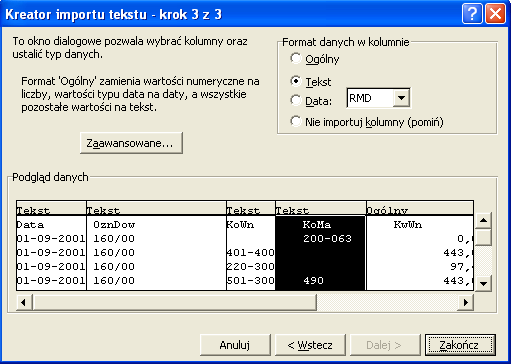Close the Kreator importu tekstu dialog

(495, 14)
